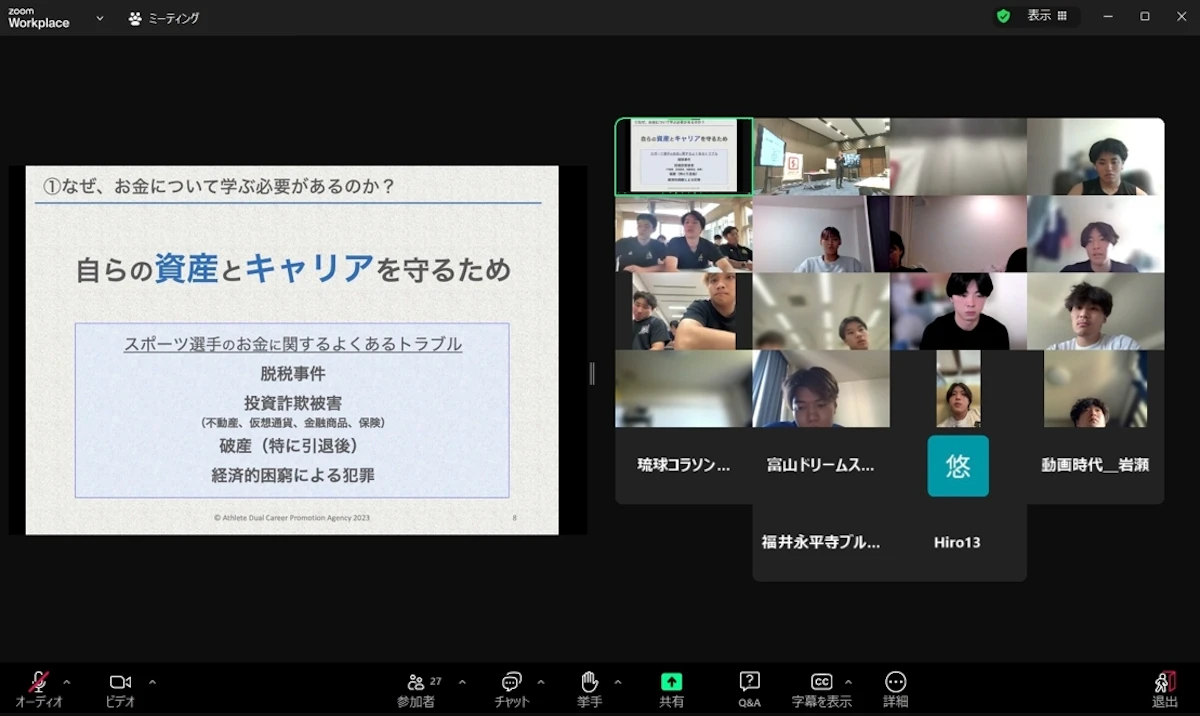Click the green 共有 share screen button
1200x716 pixels.
click(x=671, y=689)
